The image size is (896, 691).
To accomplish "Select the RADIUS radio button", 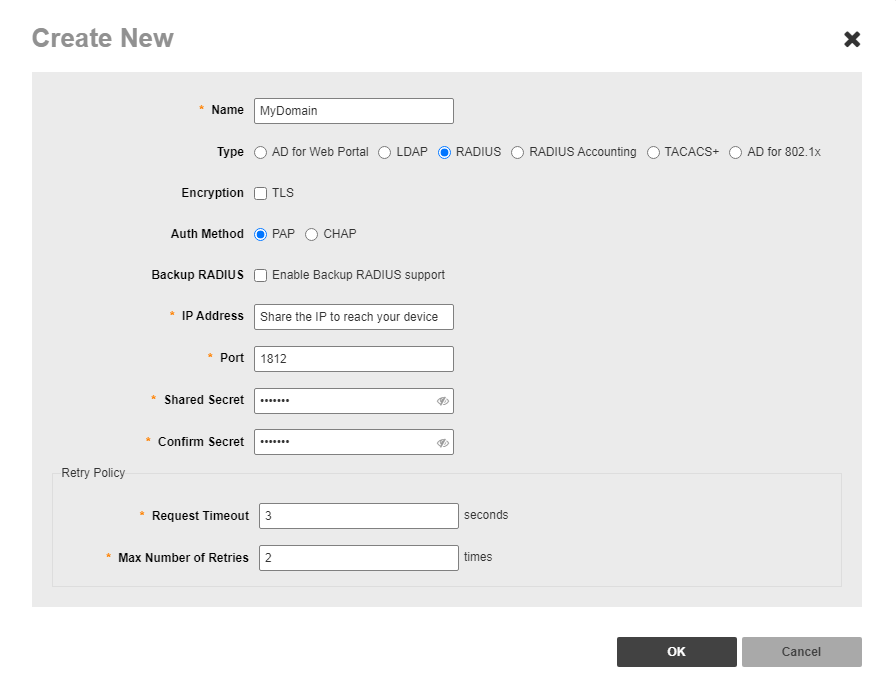I will (x=444, y=153).
